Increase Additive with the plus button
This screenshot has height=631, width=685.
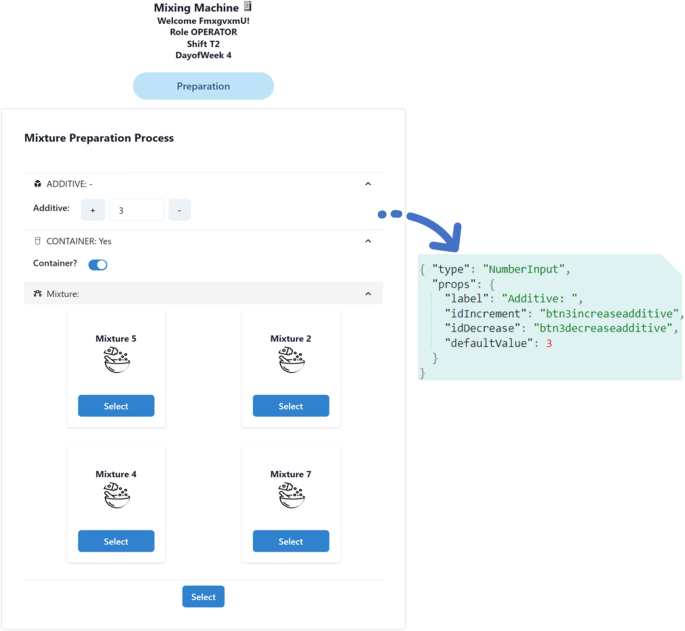[92, 210]
